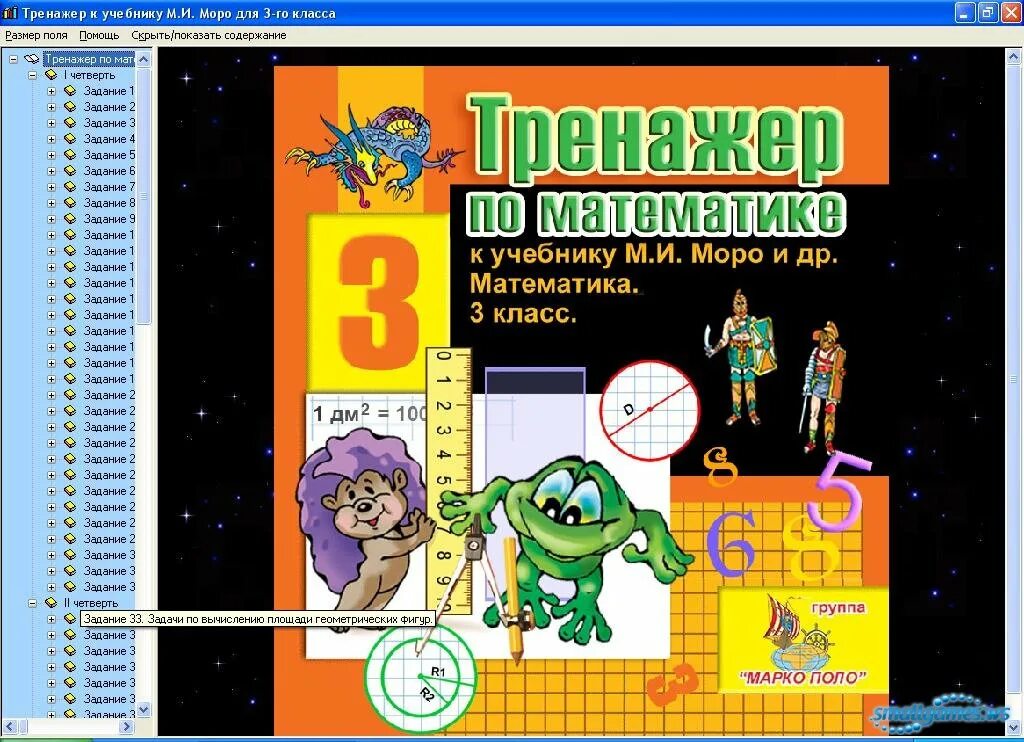The height and width of the screenshot is (742, 1024).
Task: Click the tree panel horizontal scrollbar thumb
Action: [26, 726]
